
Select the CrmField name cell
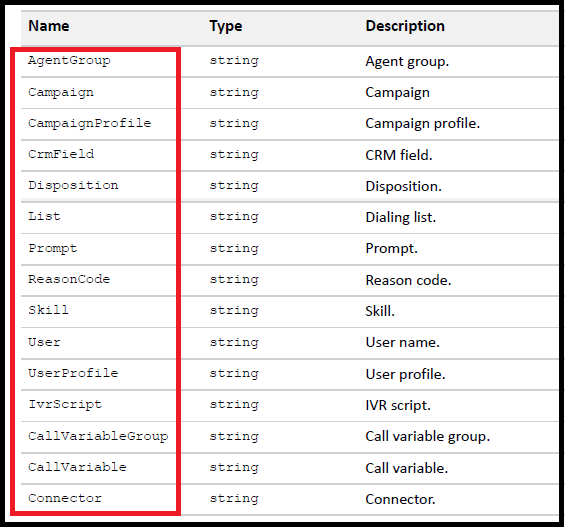coord(61,154)
